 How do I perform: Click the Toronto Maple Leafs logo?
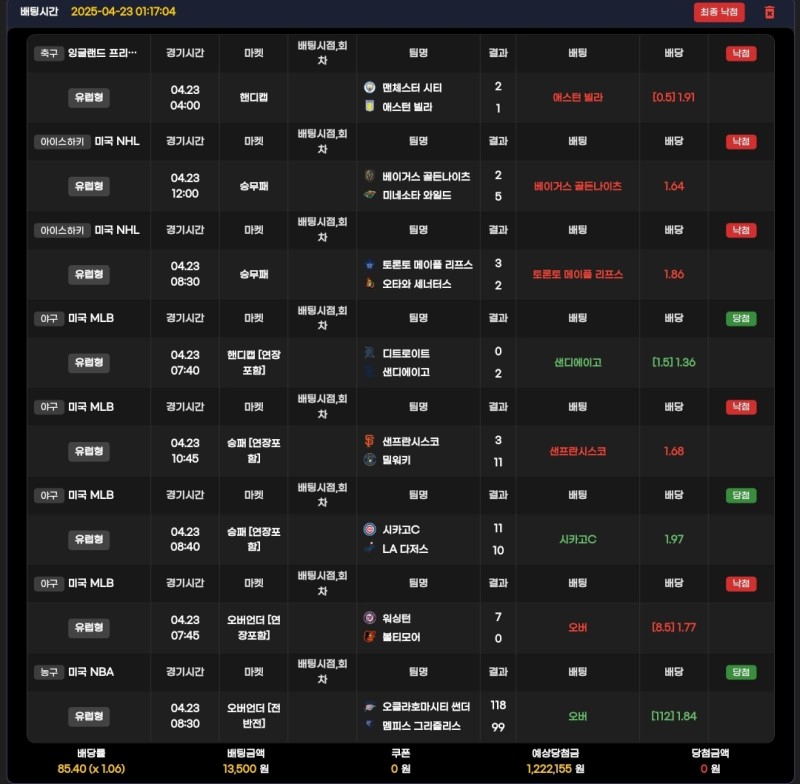tap(370, 265)
